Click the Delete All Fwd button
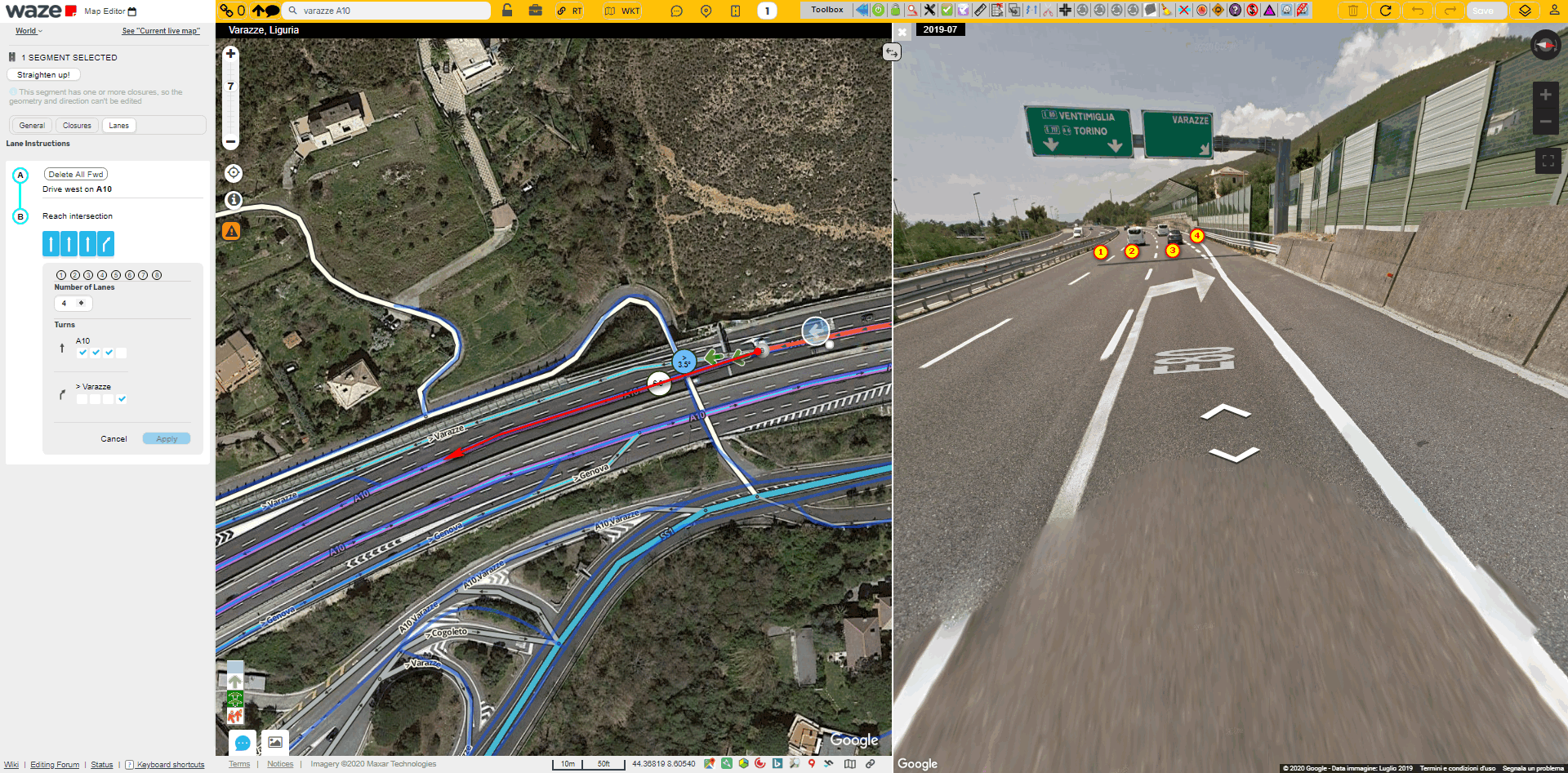Image resolution: width=1568 pixels, height=773 pixels. tap(75, 174)
